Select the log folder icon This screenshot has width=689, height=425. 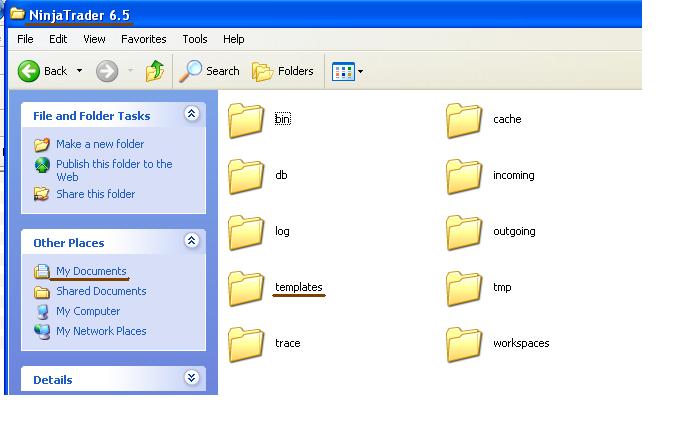(x=246, y=232)
